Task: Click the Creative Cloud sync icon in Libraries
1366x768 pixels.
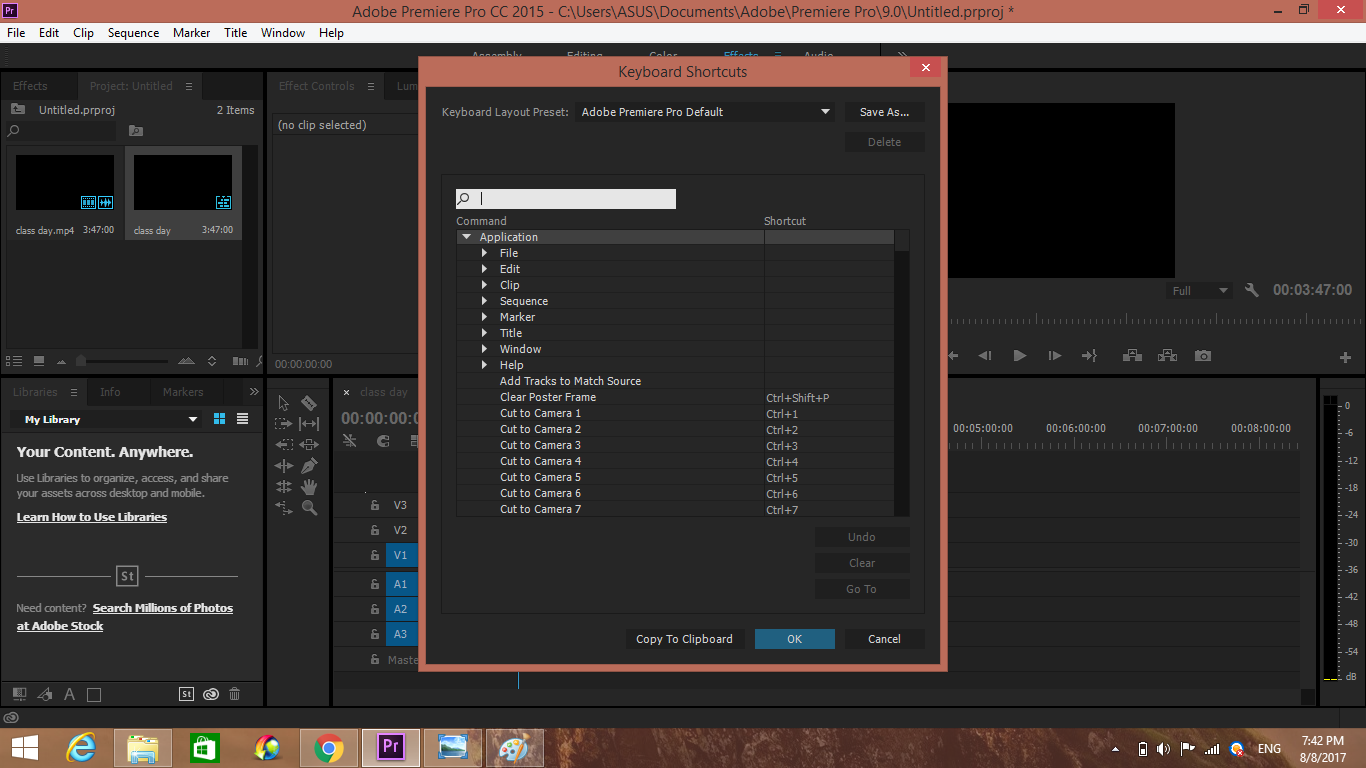Action: point(211,694)
